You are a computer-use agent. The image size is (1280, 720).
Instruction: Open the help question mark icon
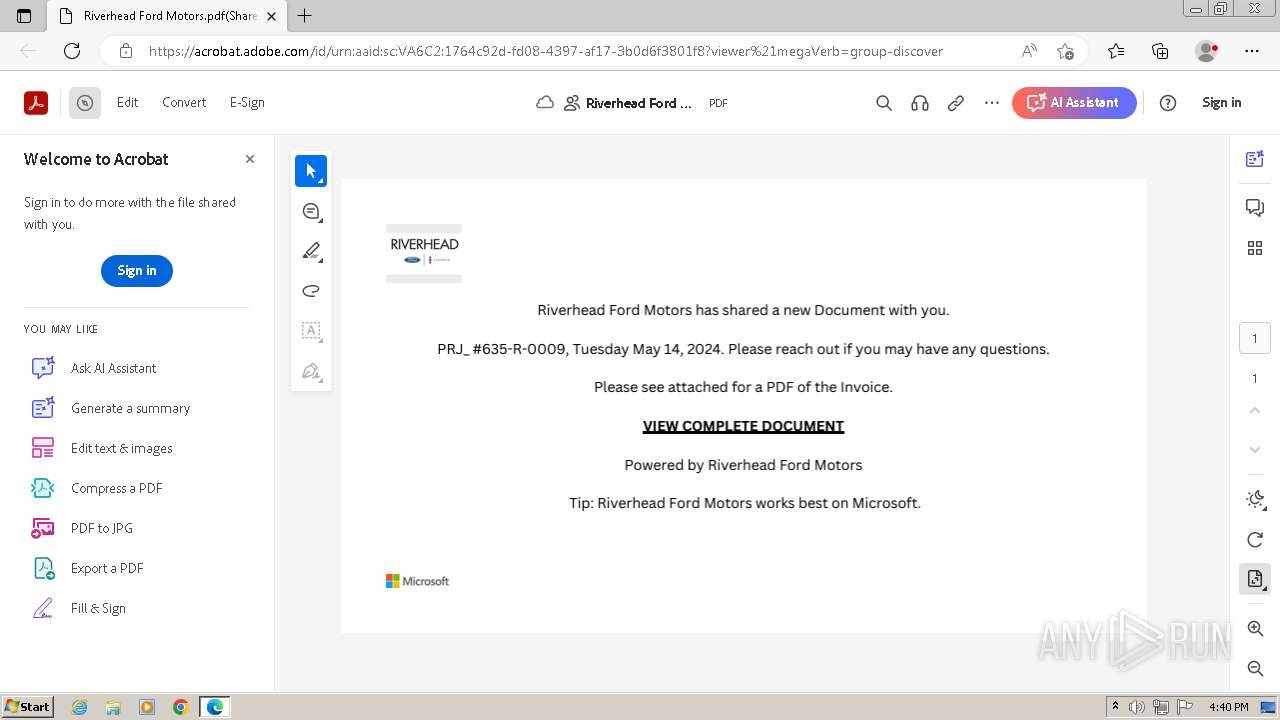click(x=1168, y=103)
